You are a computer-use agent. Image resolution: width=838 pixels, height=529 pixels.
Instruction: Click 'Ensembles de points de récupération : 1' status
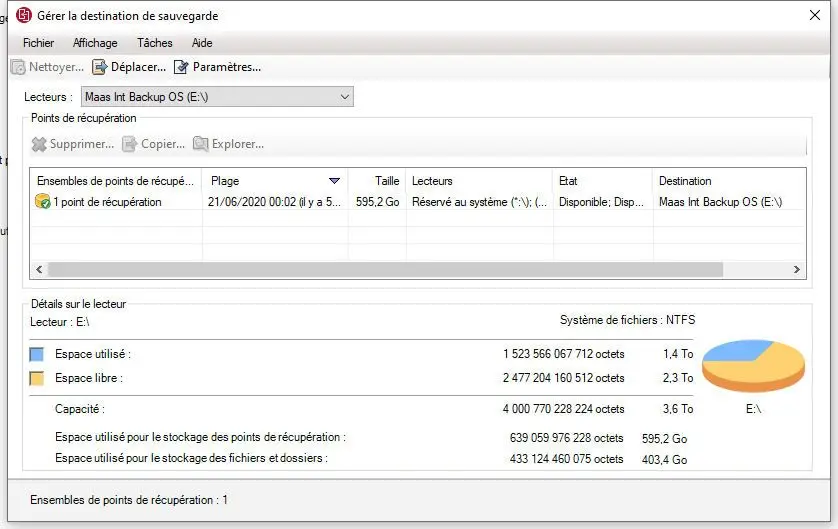129,500
